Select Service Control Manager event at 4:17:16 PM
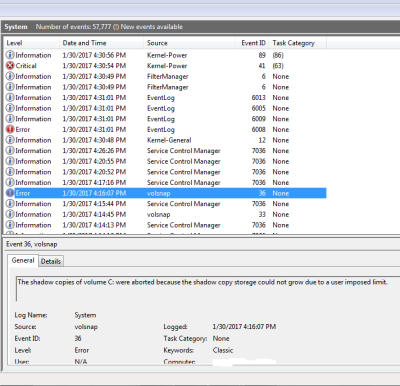Screen dimensions: 400x386 point(165,183)
